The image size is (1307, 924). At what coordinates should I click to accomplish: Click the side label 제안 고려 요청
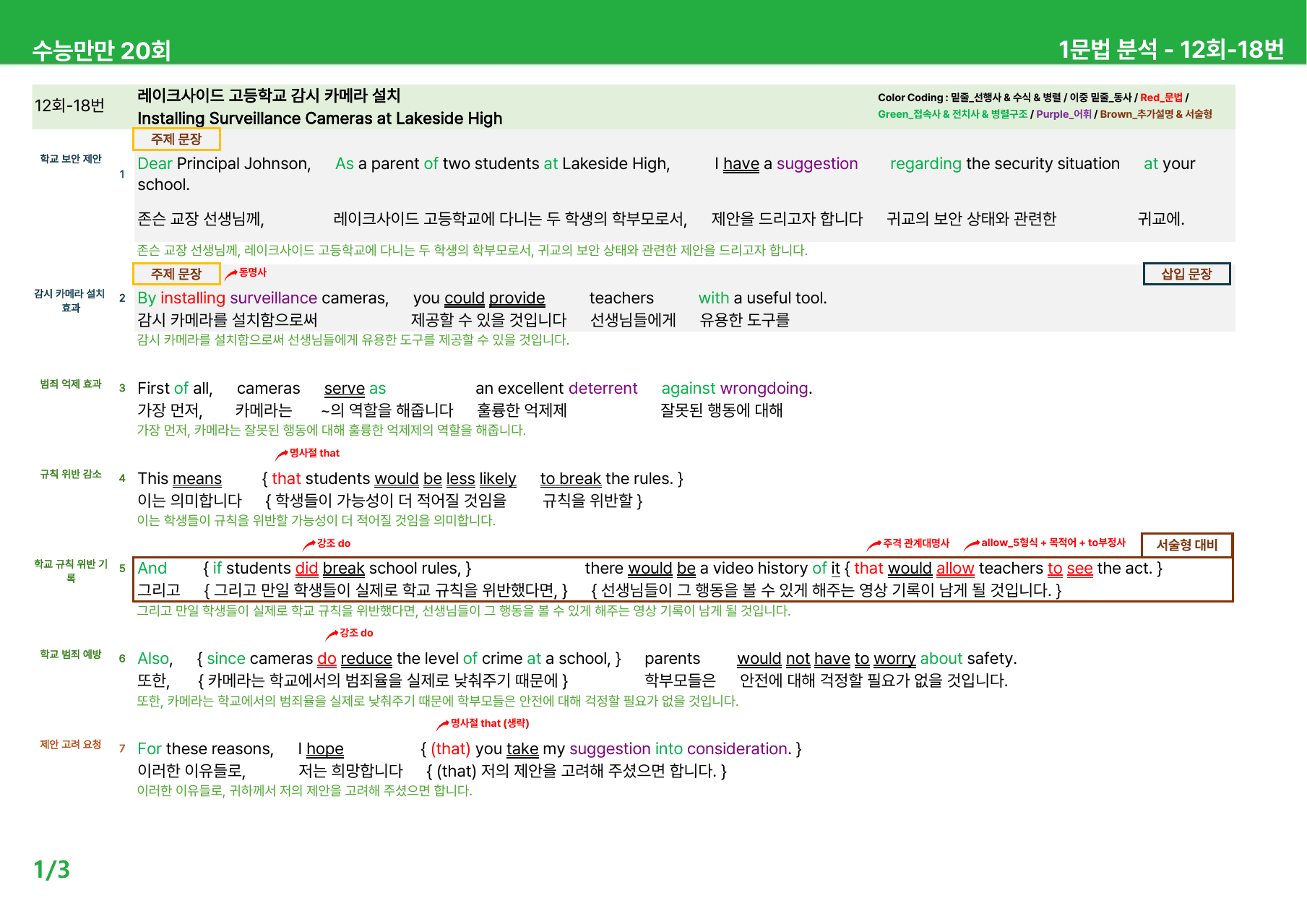[71, 745]
